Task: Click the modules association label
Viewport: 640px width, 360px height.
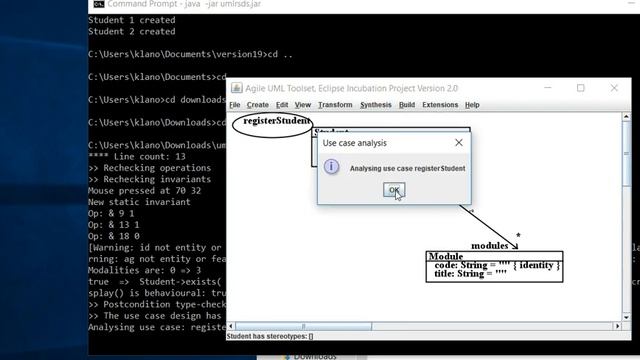Action: pos(489,246)
